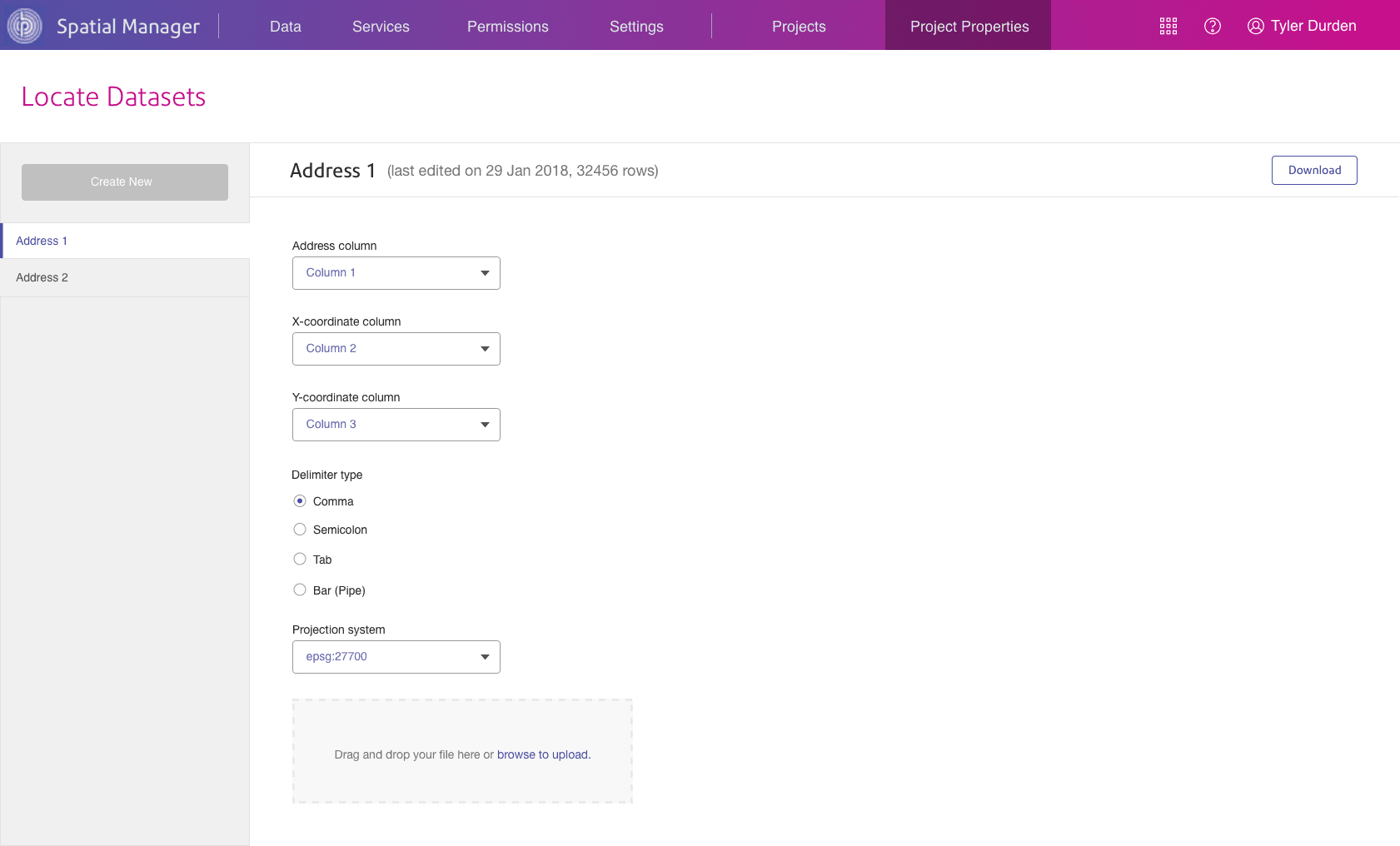Switch to the Projects menu

click(x=798, y=26)
